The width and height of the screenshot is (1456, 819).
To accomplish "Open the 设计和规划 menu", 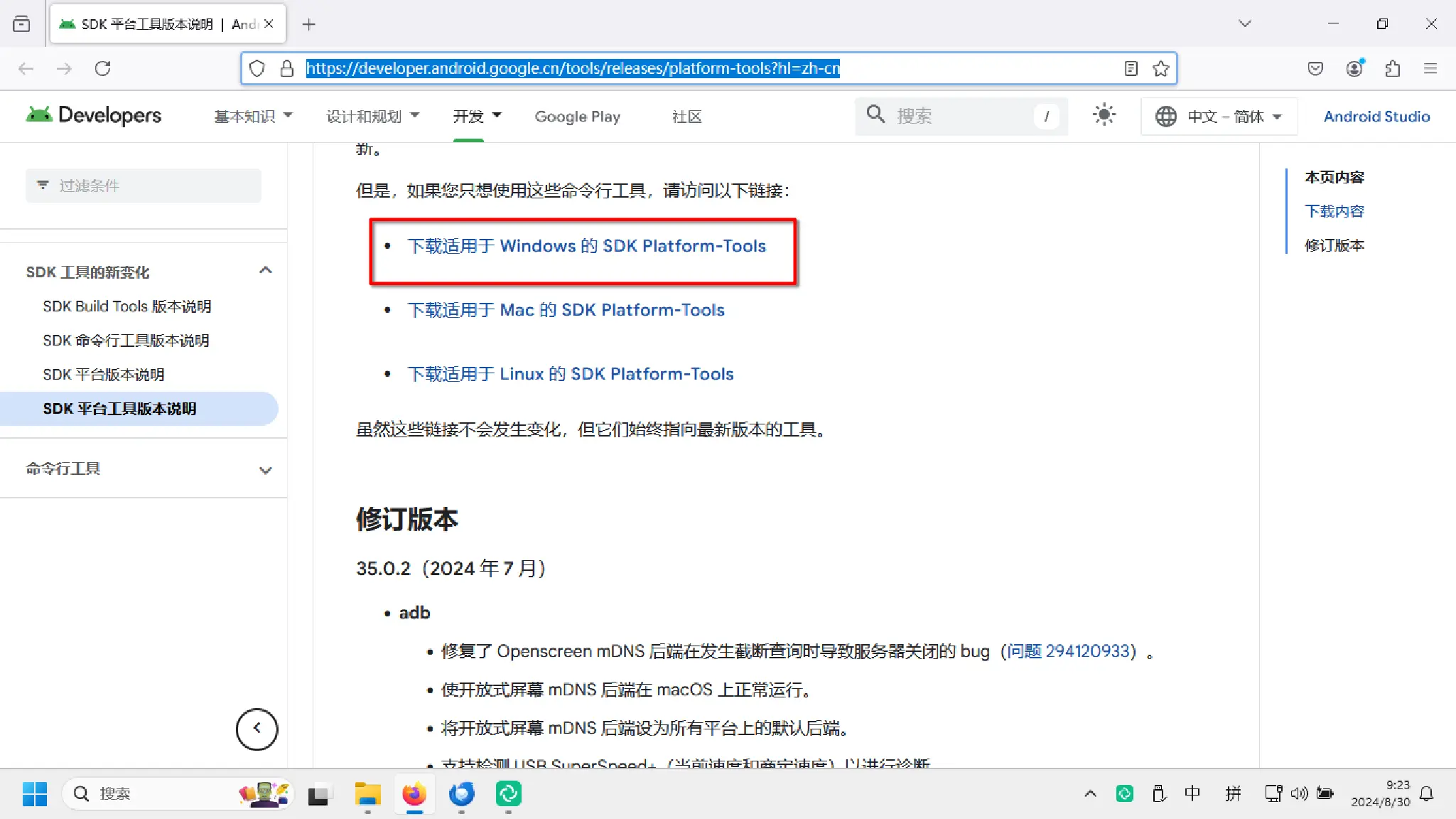I will [372, 116].
